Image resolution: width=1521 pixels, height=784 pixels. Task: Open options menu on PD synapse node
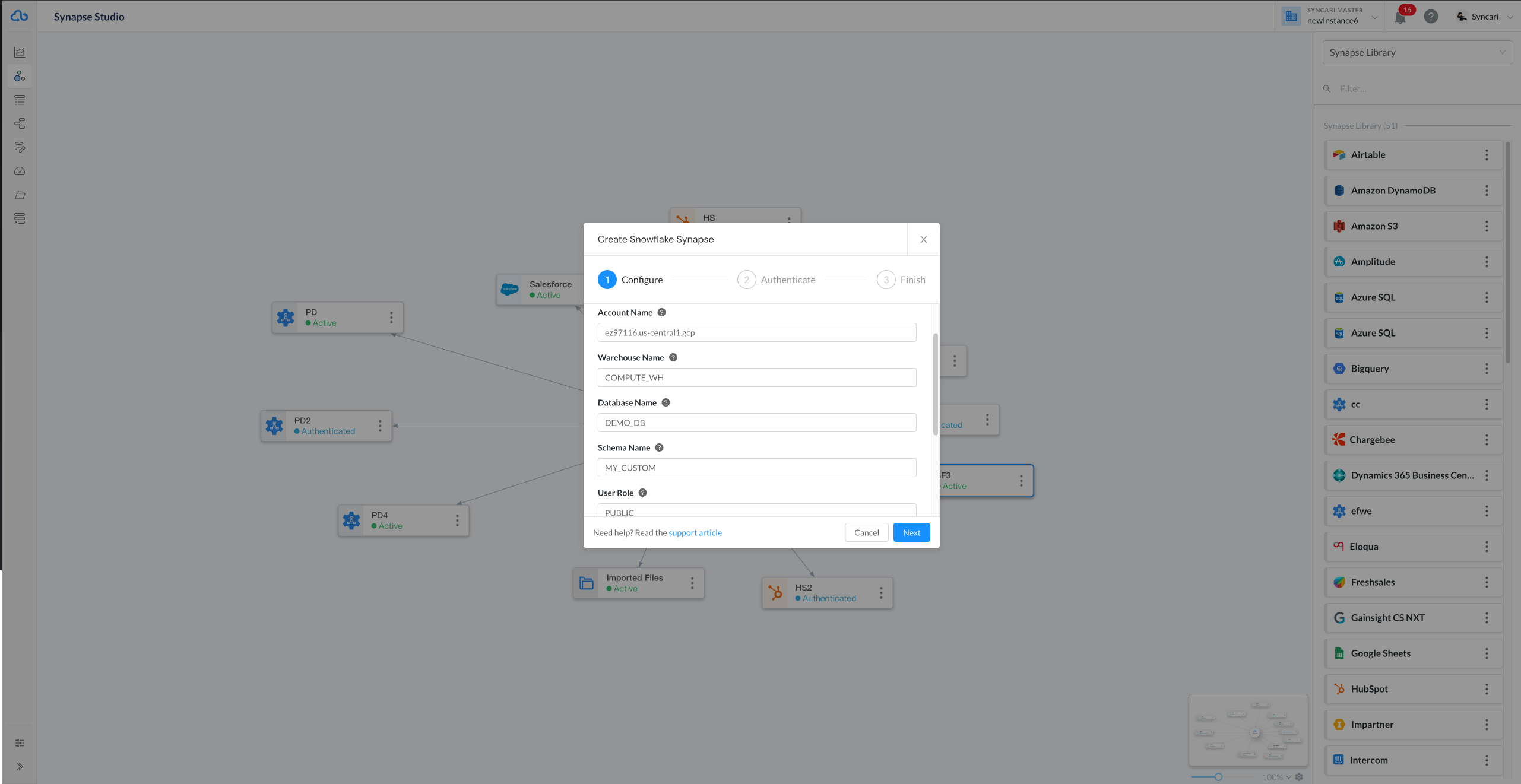tap(391, 318)
